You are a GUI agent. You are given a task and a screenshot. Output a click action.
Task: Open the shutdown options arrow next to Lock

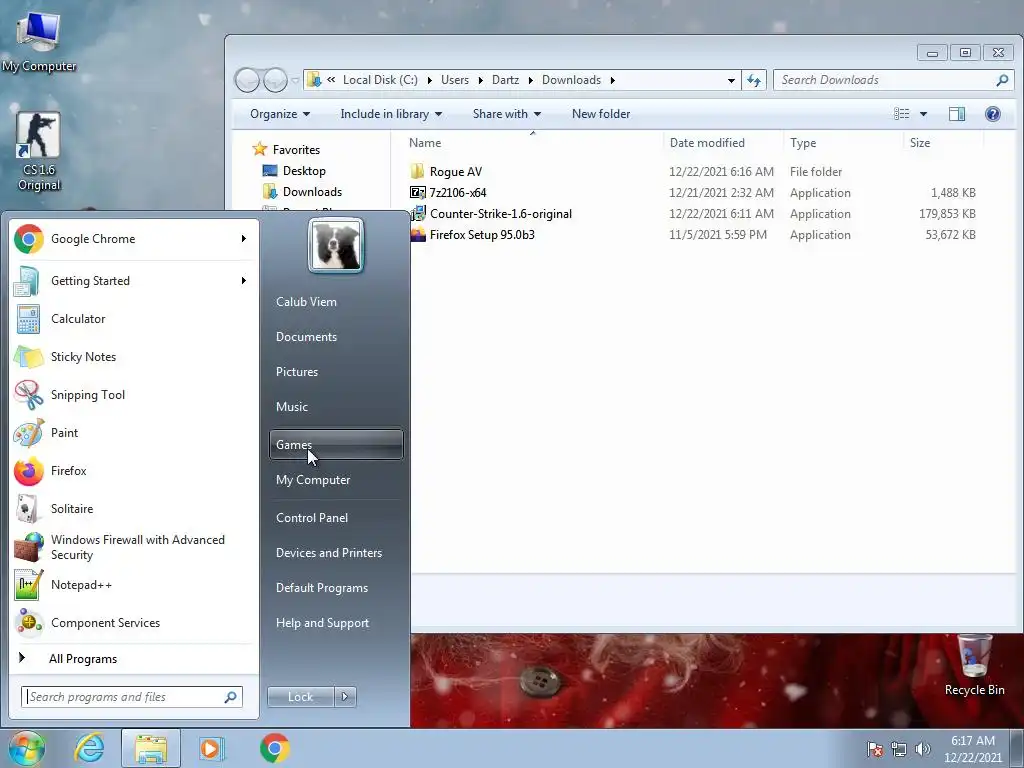click(345, 697)
